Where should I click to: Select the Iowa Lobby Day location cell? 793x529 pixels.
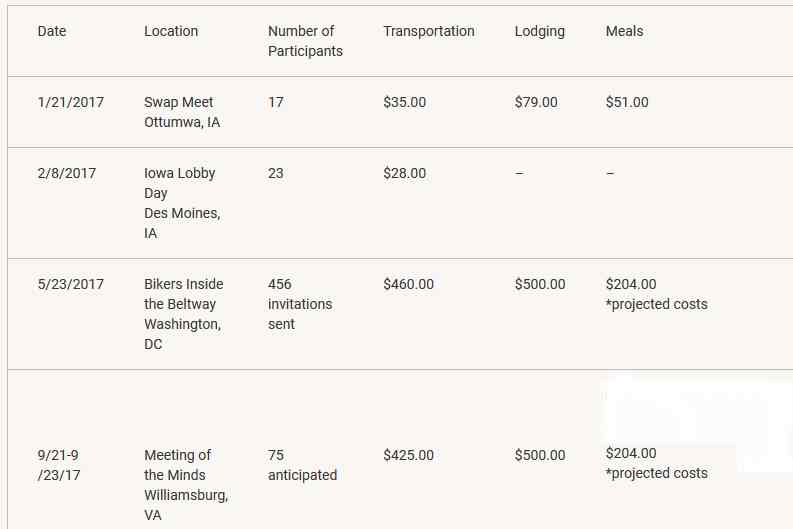pyautogui.click(x=183, y=203)
